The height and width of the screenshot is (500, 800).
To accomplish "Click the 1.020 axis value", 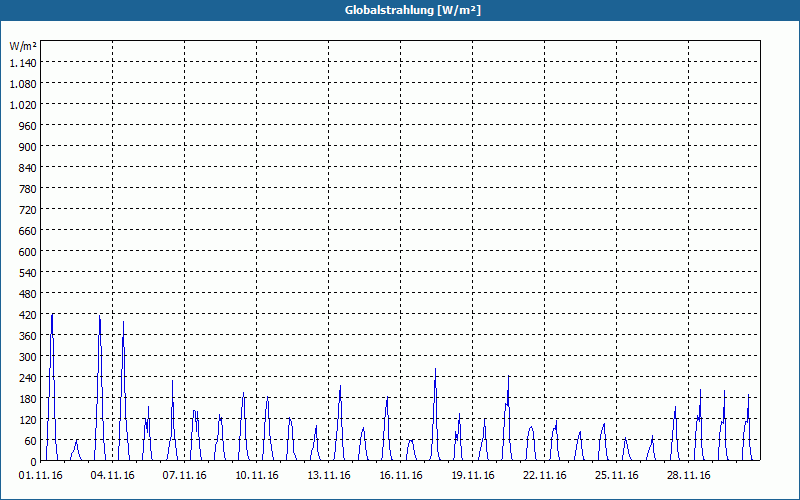I will click(x=23, y=105).
